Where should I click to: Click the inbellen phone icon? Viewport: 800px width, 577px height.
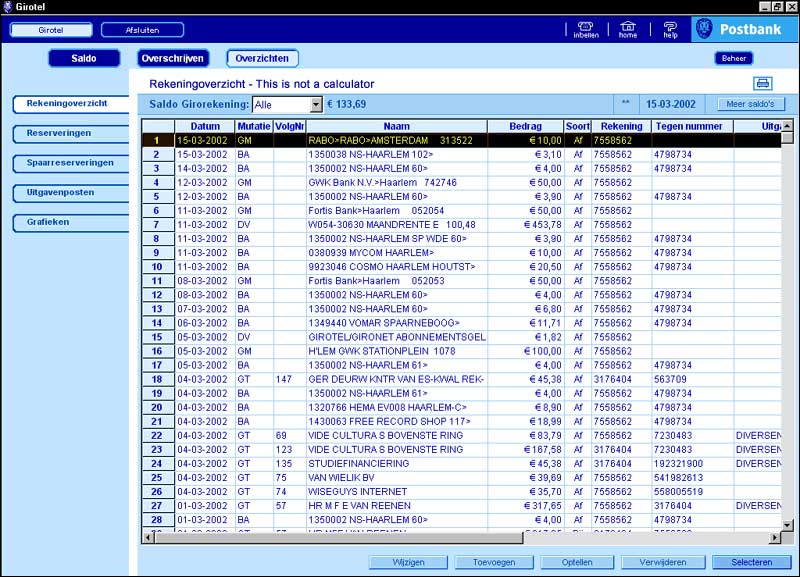(586, 30)
